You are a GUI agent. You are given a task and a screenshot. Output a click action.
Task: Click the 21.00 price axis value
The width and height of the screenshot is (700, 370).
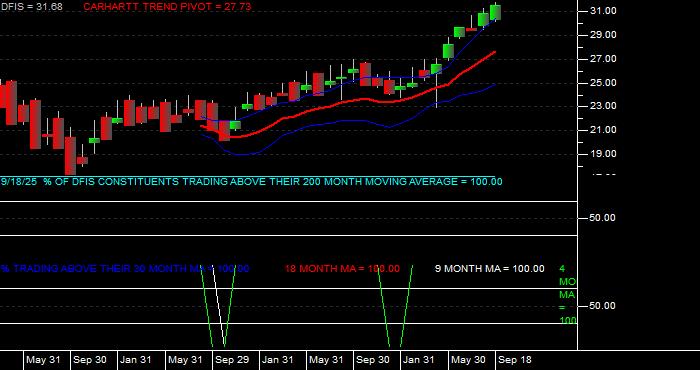click(x=603, y=130)
